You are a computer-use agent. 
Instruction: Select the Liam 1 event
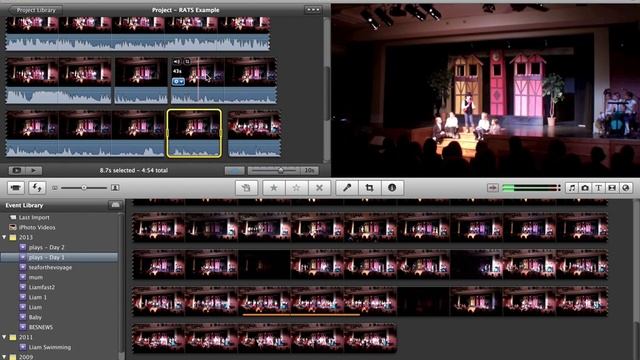tap(38, 297)
